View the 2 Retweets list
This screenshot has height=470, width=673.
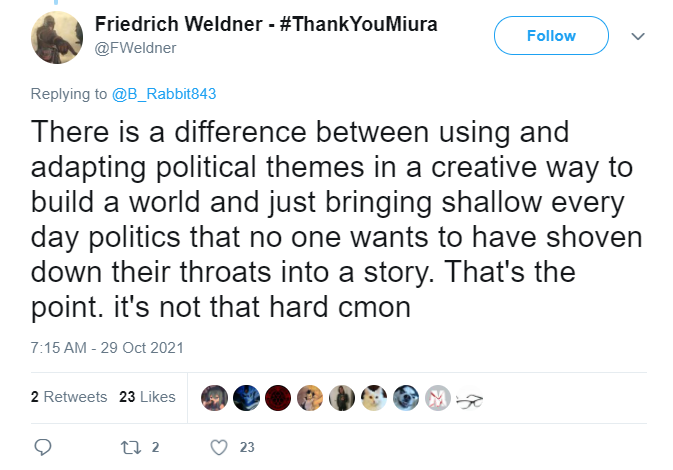69,397
